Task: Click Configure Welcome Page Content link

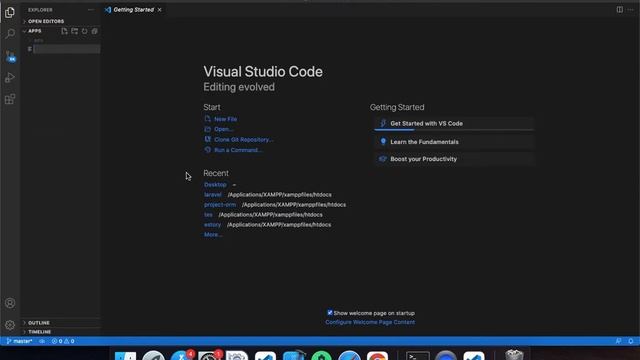Action: [370, 322]
